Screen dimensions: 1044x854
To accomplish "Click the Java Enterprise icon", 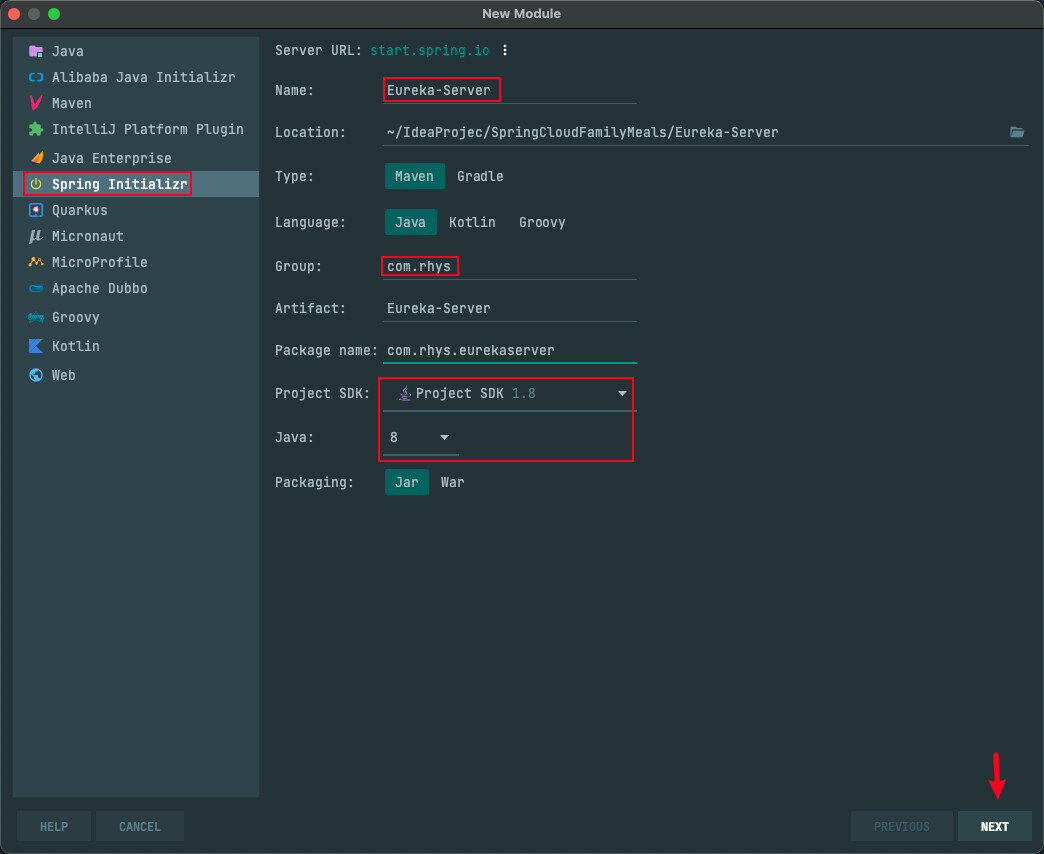I will pos(36,158).
